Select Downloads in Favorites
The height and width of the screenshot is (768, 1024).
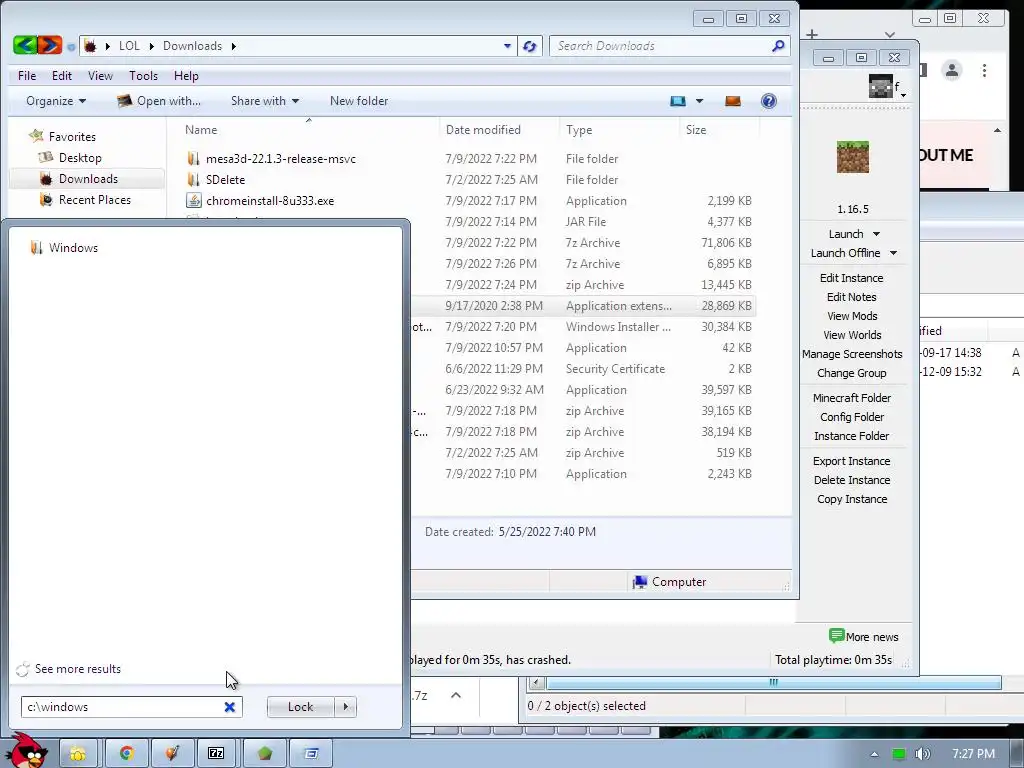coord(88,178)
